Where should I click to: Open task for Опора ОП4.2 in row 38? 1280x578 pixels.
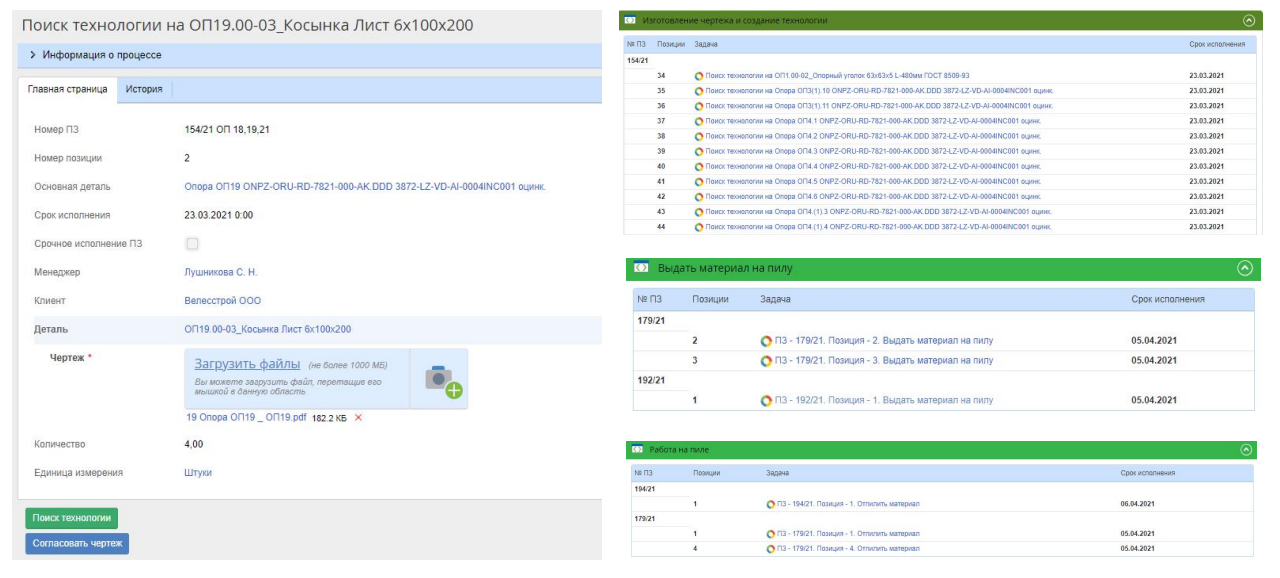click(873, 136)
